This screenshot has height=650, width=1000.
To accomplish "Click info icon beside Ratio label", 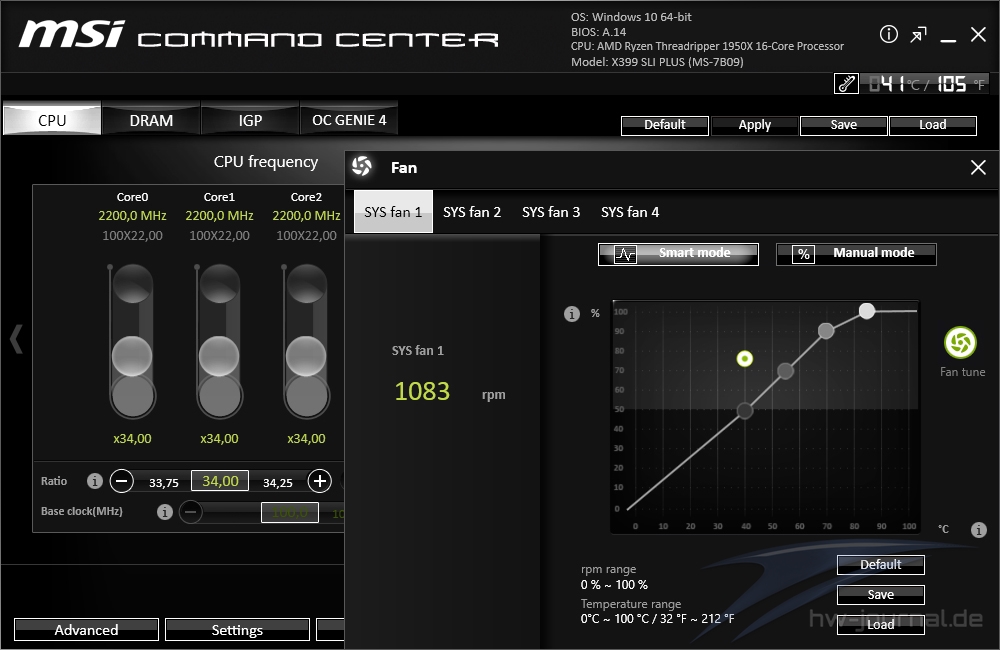I will tap(94, 481).
